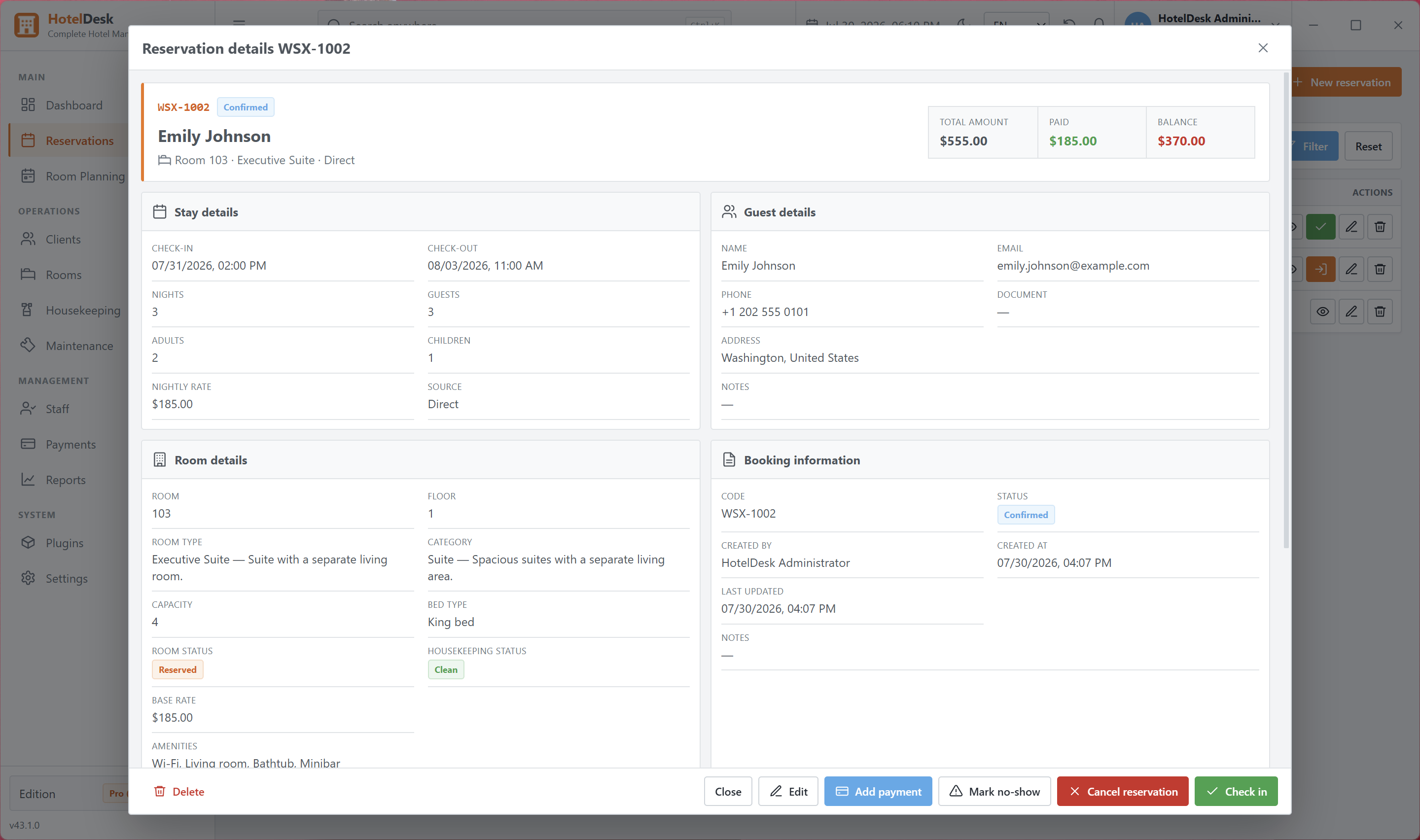This screenshot has height=840, width=1420.
Task: Click the Edit pencil button in footer
Action: click(x=788, y=791)
